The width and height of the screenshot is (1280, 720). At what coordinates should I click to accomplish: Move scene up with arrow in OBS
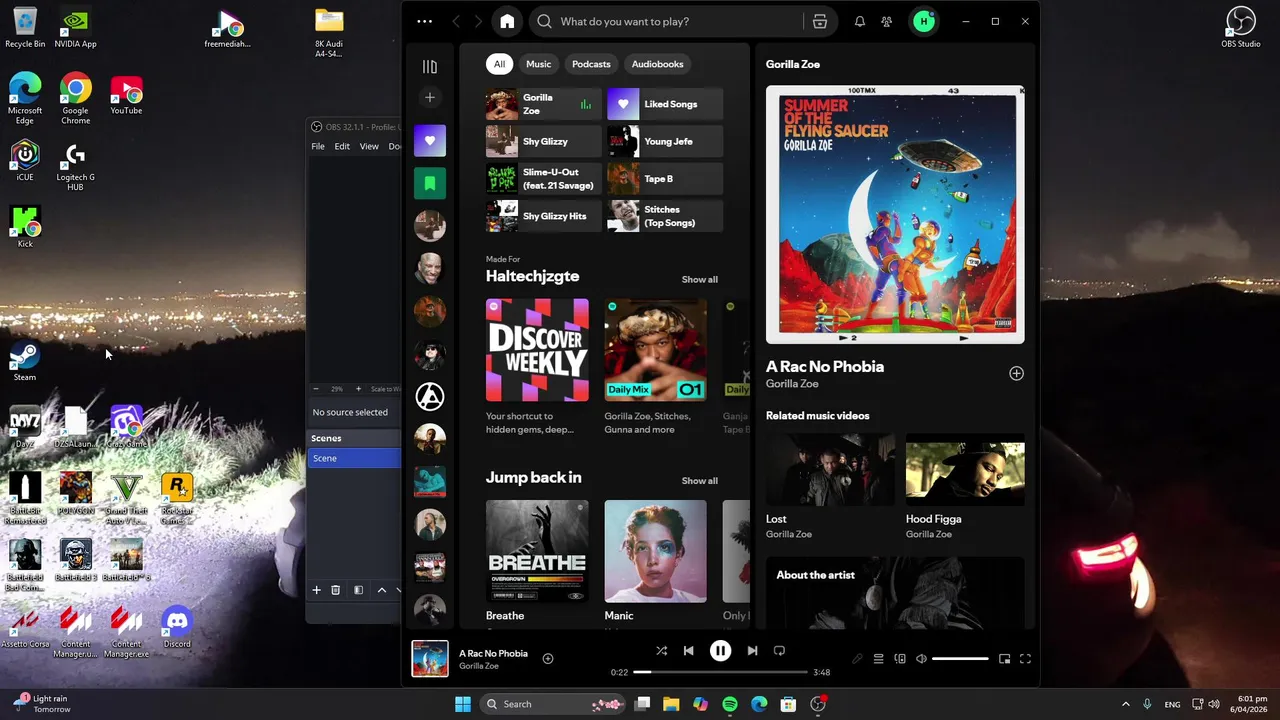tap(381, 590)
